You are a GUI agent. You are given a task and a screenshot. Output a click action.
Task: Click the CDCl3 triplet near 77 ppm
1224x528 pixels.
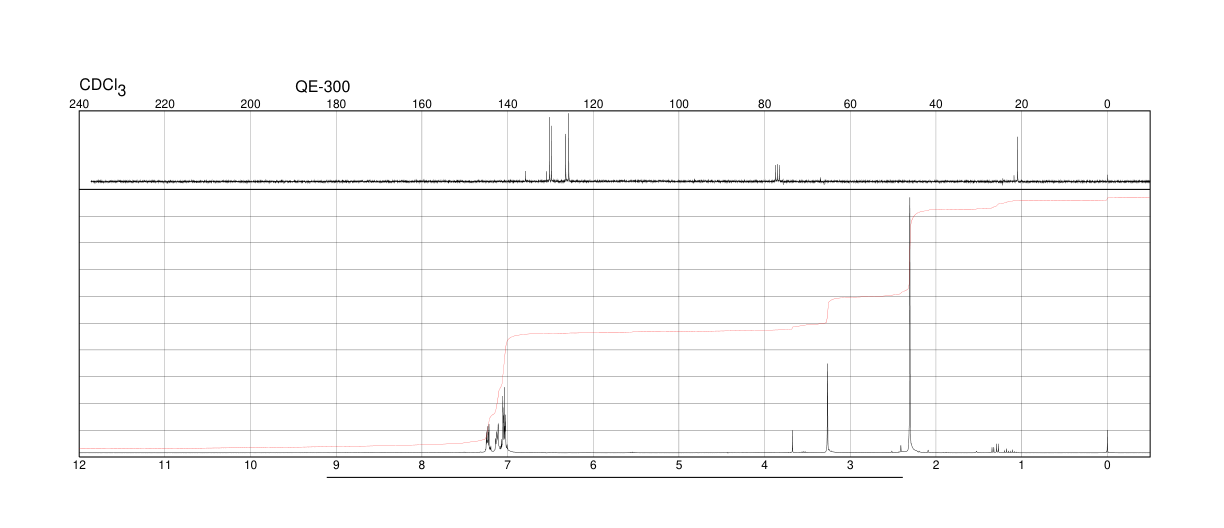pos(777,172)
